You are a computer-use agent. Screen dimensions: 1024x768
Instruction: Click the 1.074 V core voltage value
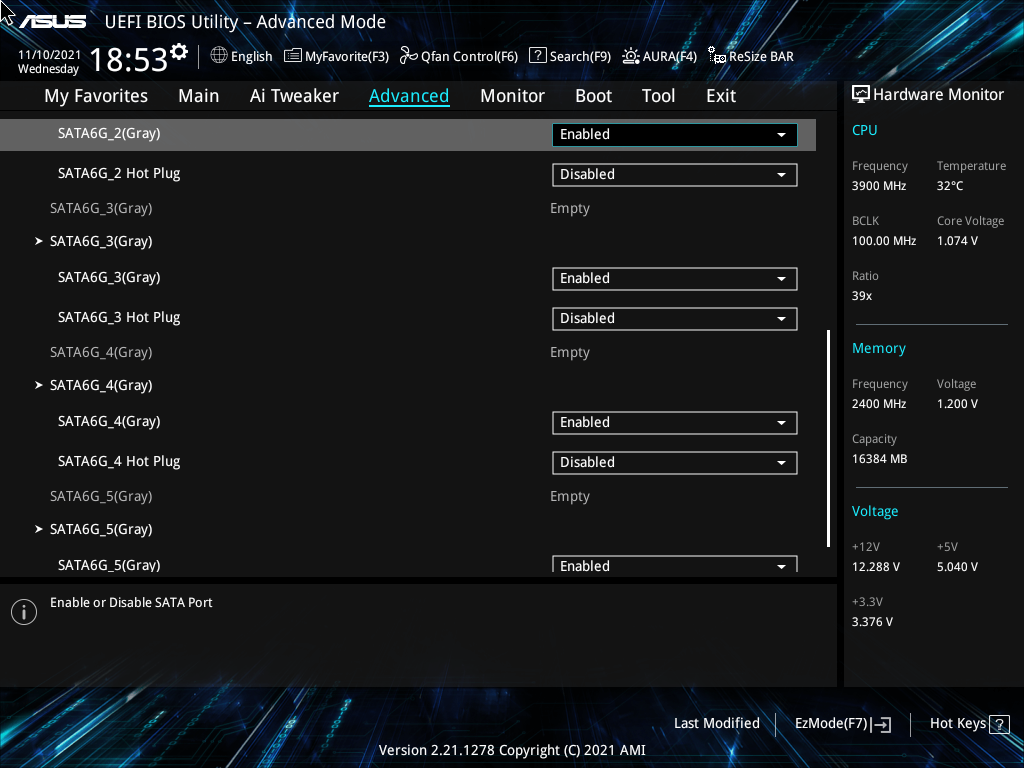tap(957, 241)
